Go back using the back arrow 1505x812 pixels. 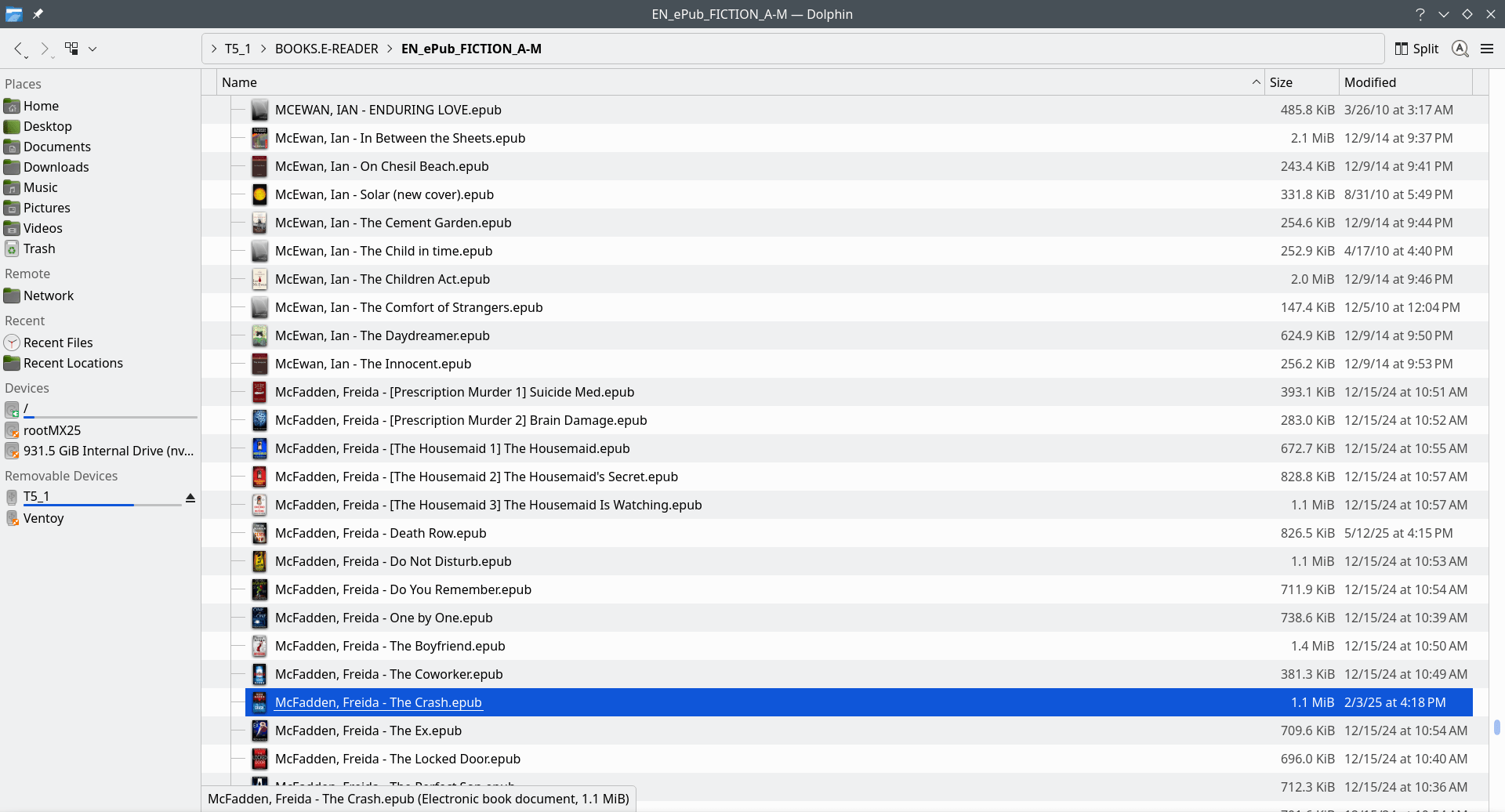coord(18,49)
